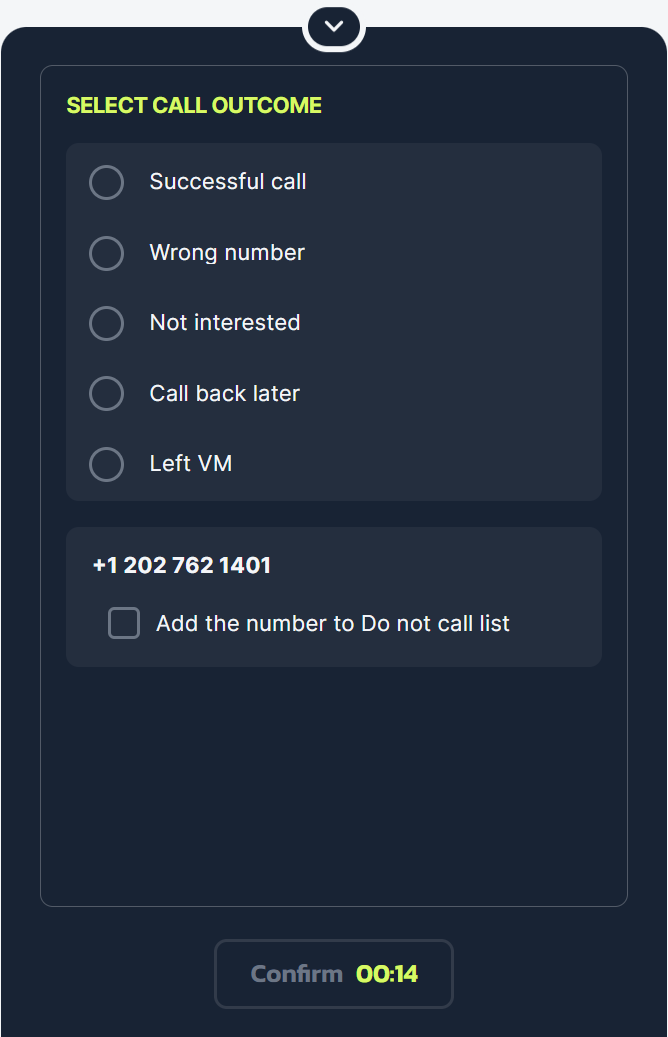Image resolution: width=668 pixels, height=1037 pixels.
Task: Select the Successful call outcome
Action: click(106, 182)
